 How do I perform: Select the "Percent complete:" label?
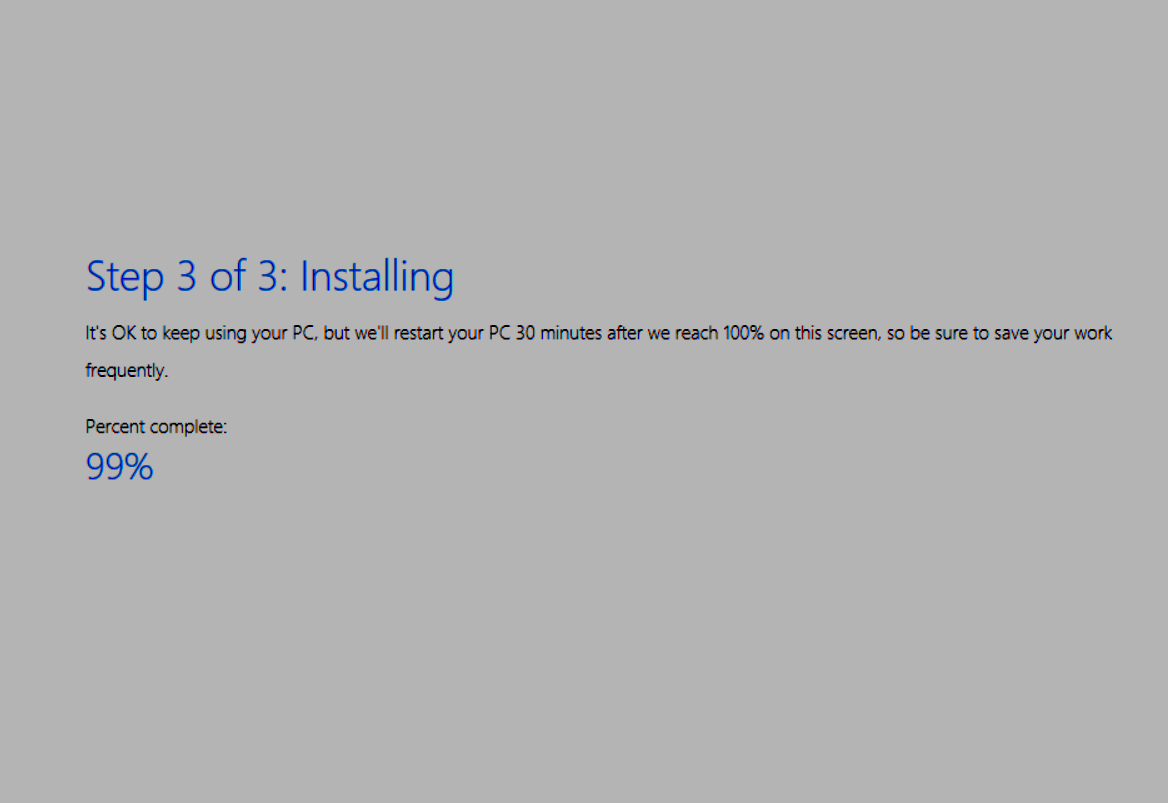click(156, 427)
